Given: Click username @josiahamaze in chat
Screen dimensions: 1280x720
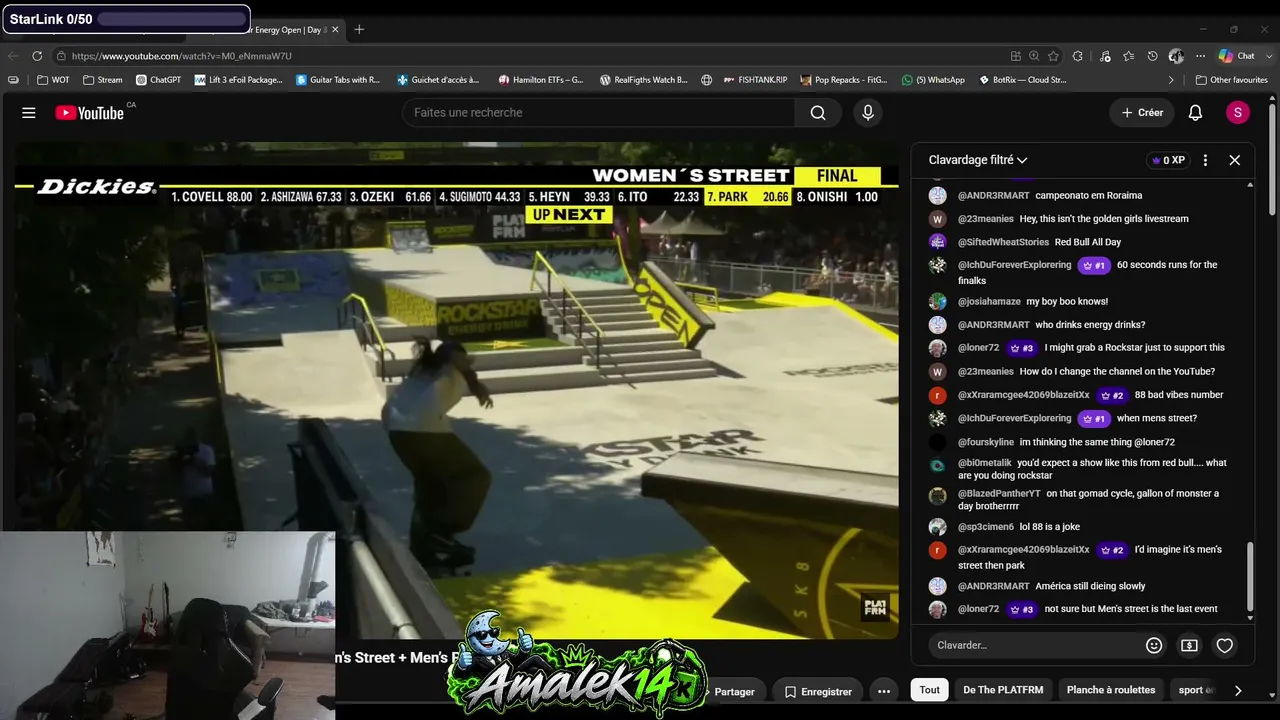Looking at the screenshot, I should tap(989, 302).
